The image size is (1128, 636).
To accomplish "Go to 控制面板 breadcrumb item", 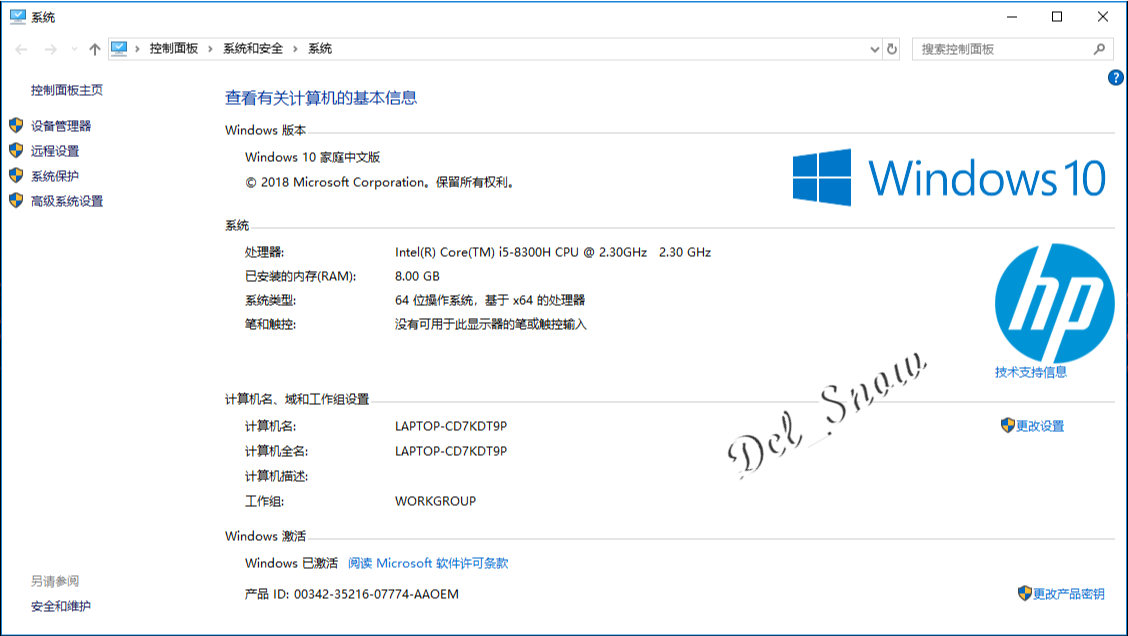I will click(x=173, y=48).
